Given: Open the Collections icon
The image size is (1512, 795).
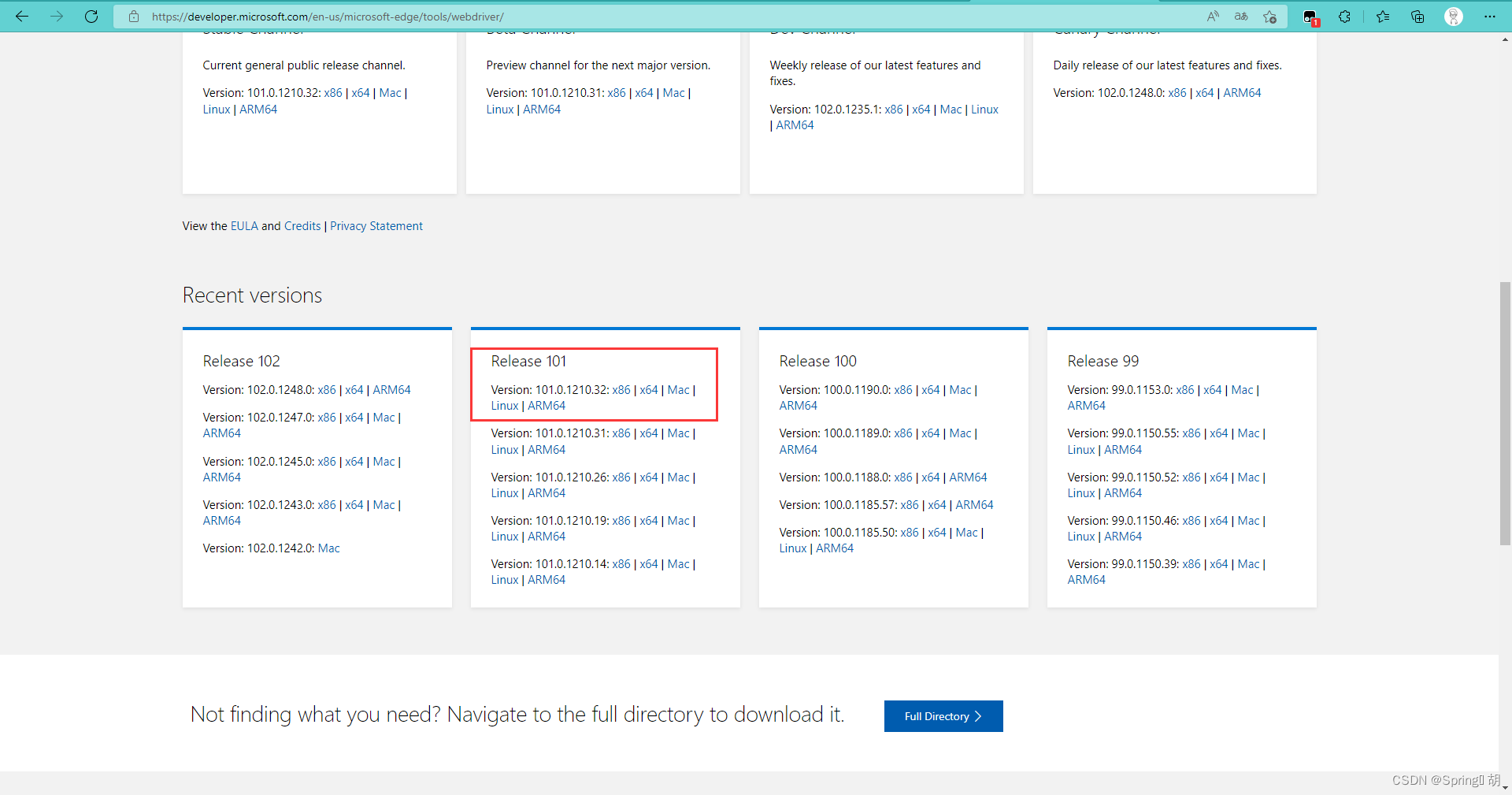Looking at the screenshot, I should [1417, 17].
